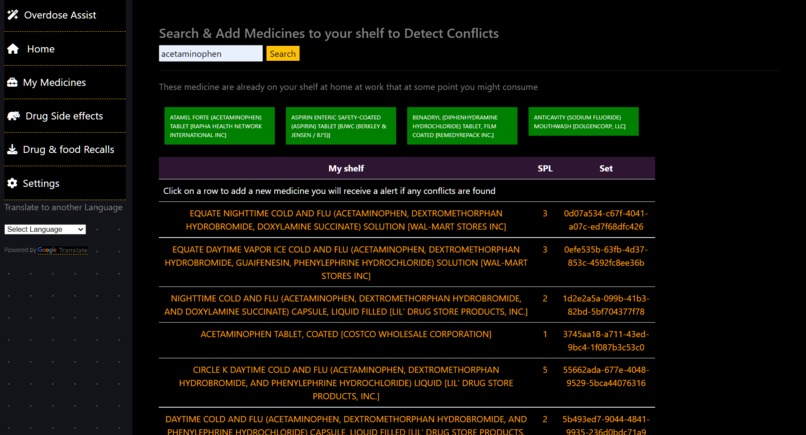806x435 pixels.
Task: Click set ID 0efe535b-63fb-4d37
Action: (x=606, y=256)
